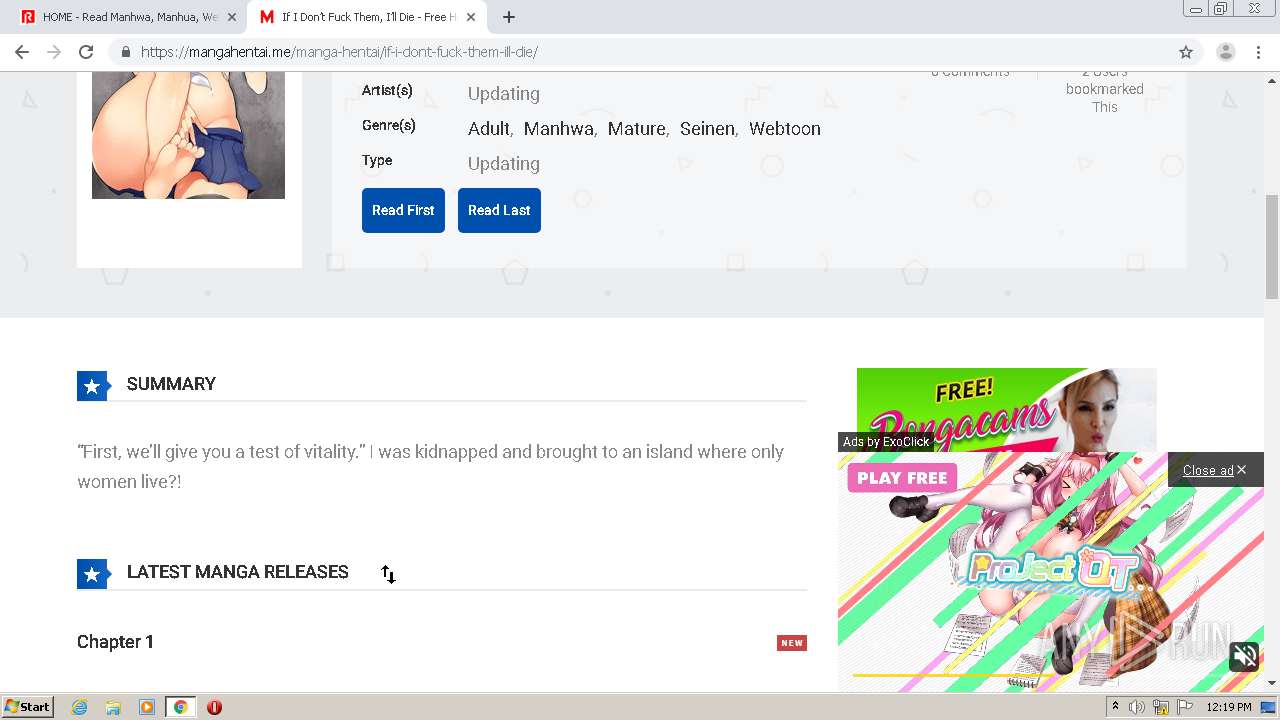1280x720 pixels.
Task: Open the Manhwa genre link
Action: [x=559, y=129]
